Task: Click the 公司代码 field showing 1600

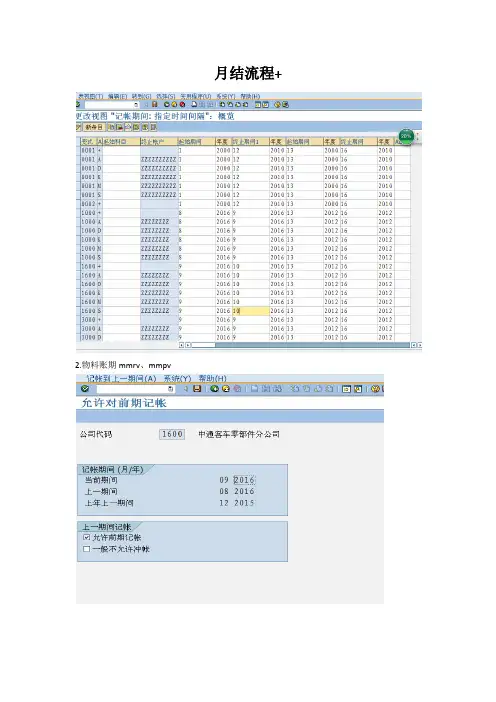Action: 172,434
